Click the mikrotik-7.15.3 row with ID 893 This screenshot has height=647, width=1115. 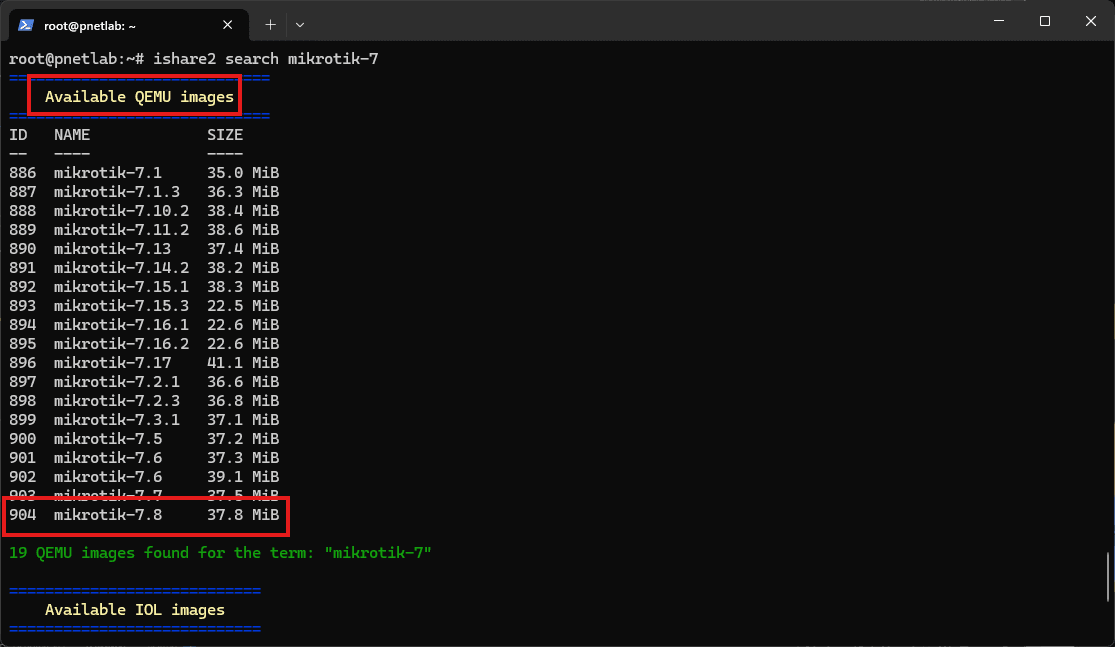click(x=144, y=306)
